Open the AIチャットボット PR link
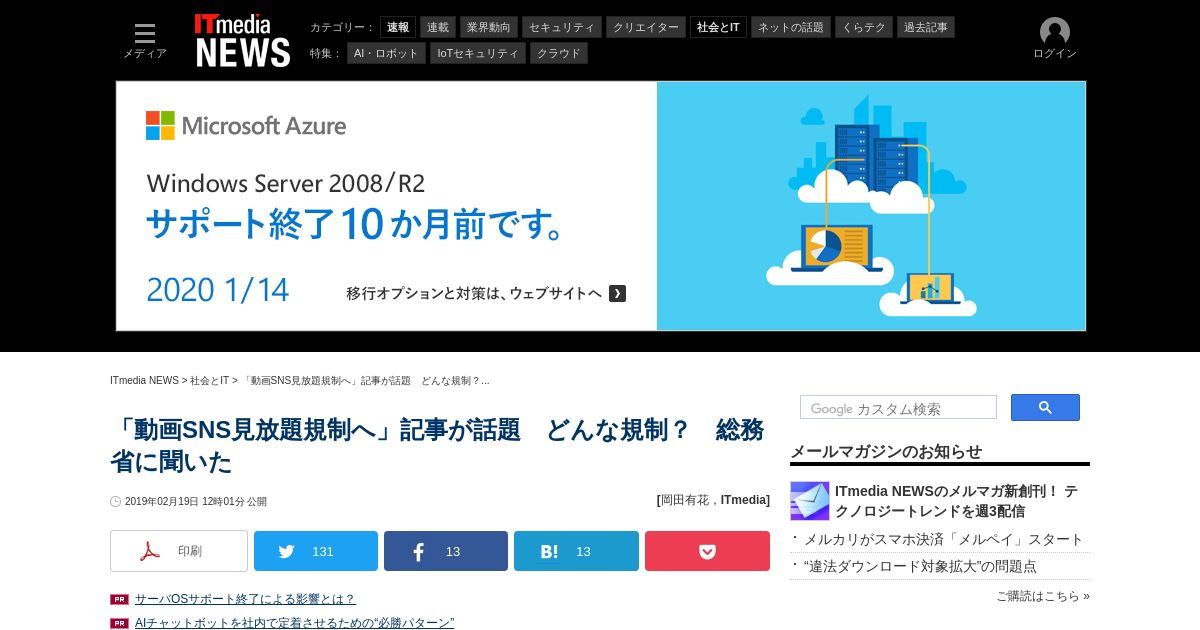 click(294, 623)
